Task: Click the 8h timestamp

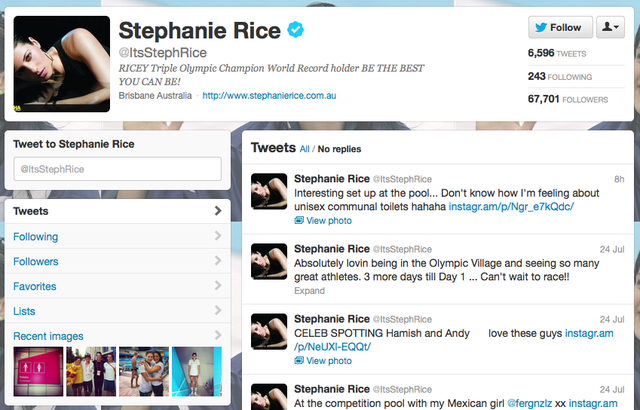Action: tap(619, 179)
